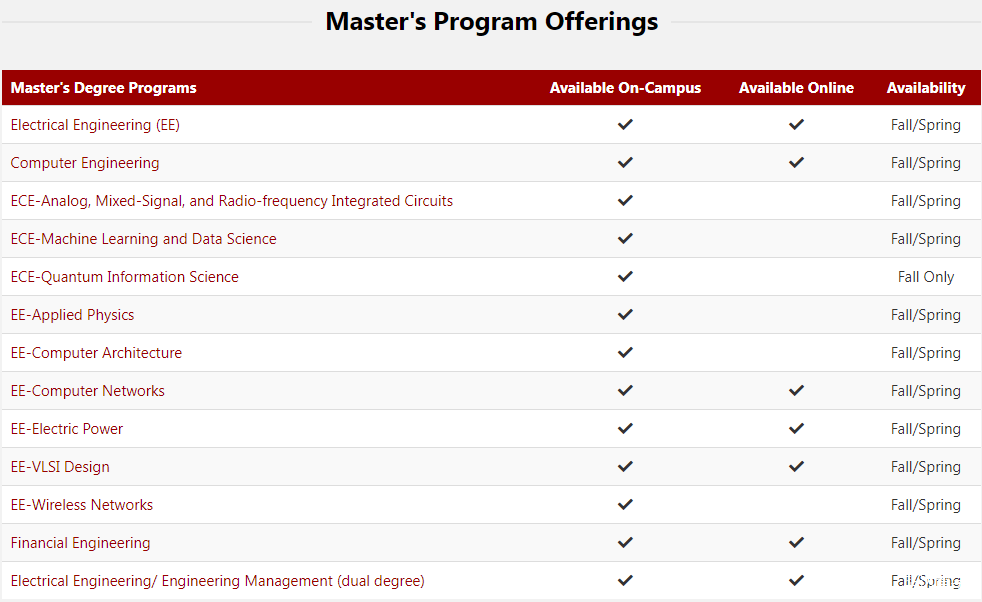Click the Availability column header
982x602 pixels.
pyautogui.click(x=926, y=88)
